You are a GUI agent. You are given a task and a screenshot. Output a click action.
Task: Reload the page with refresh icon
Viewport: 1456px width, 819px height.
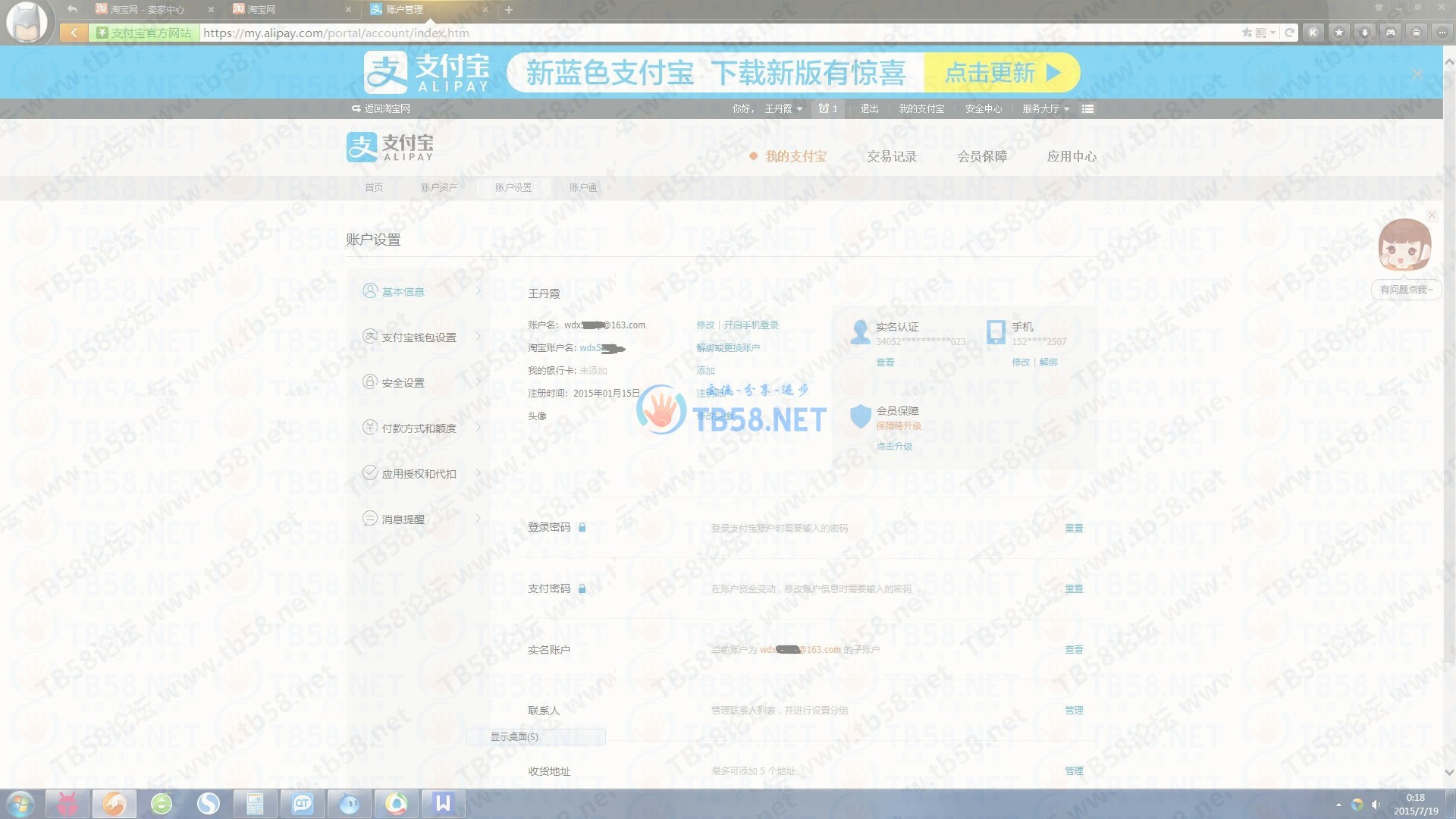1289,33
